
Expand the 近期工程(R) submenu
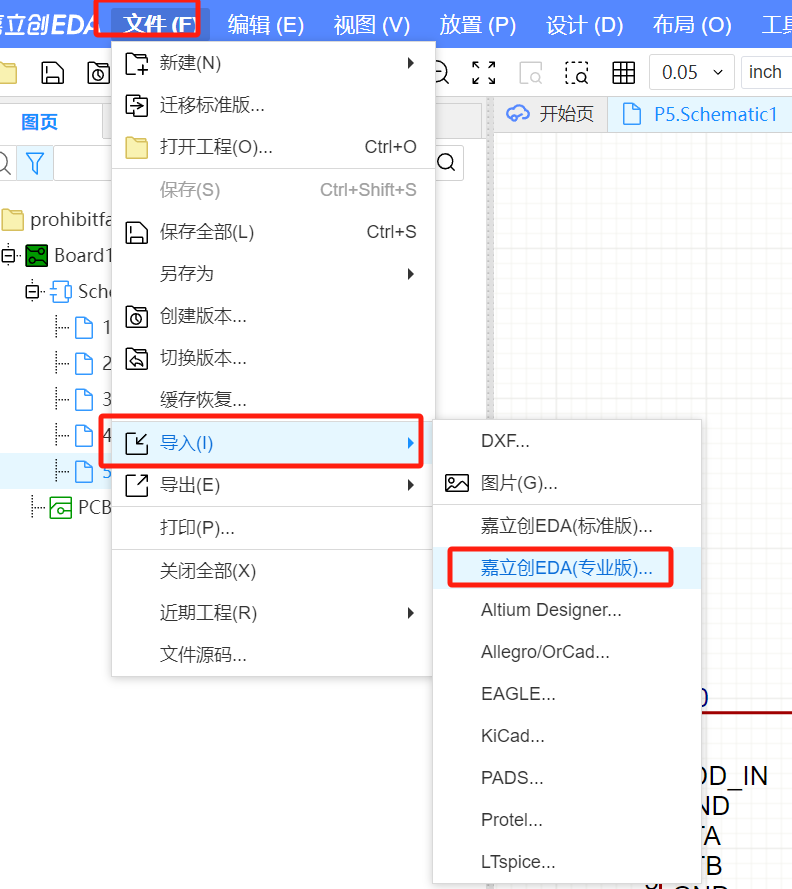click(x=273, y=613)
